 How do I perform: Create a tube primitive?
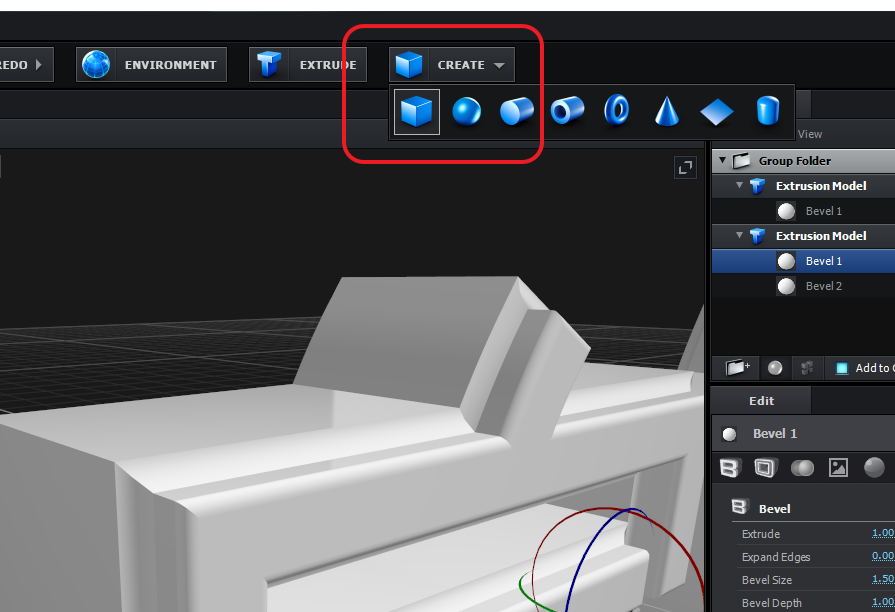click(x=567, y=110)
